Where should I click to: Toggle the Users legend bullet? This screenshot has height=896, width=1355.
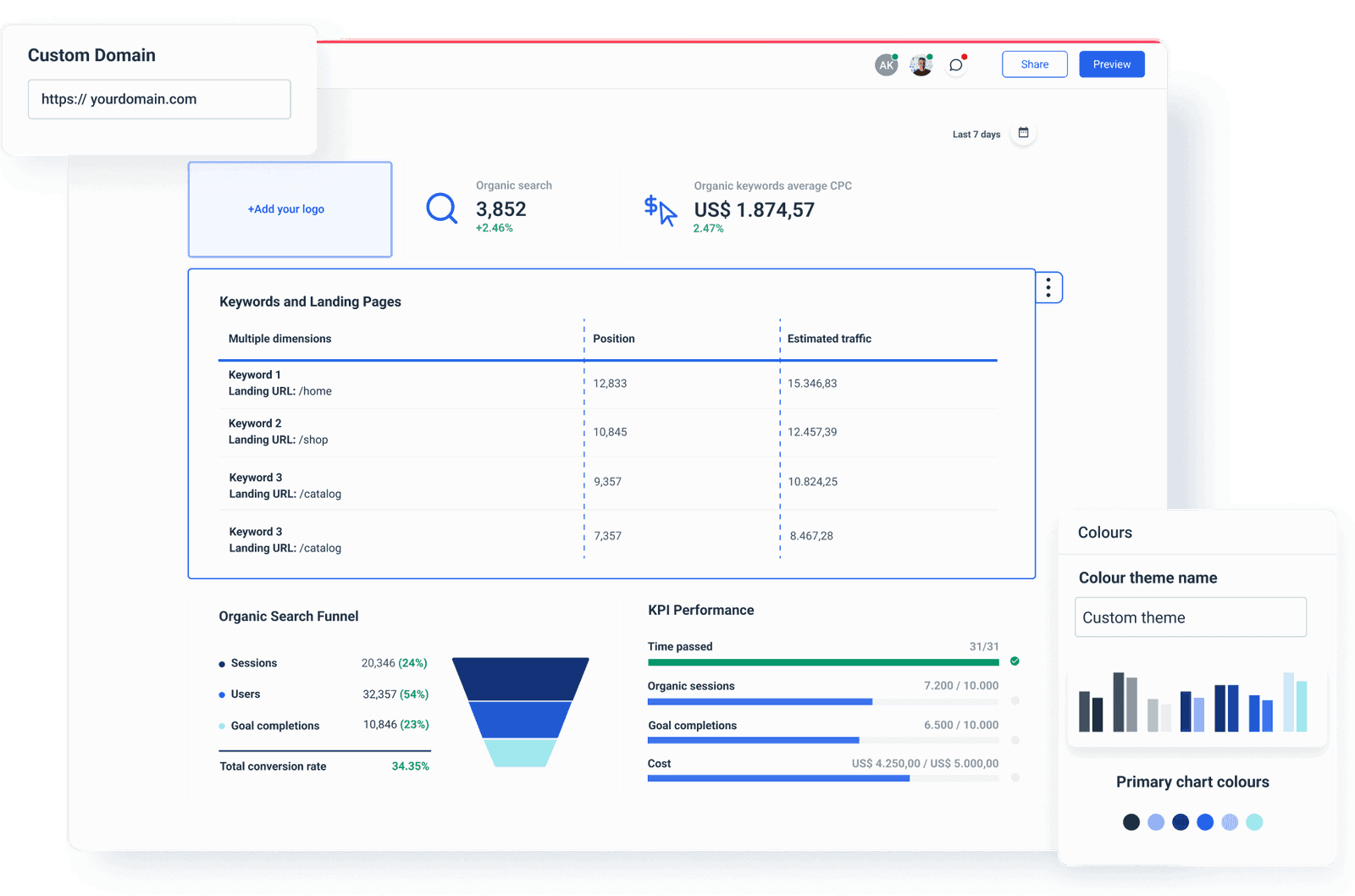[222, 694]
